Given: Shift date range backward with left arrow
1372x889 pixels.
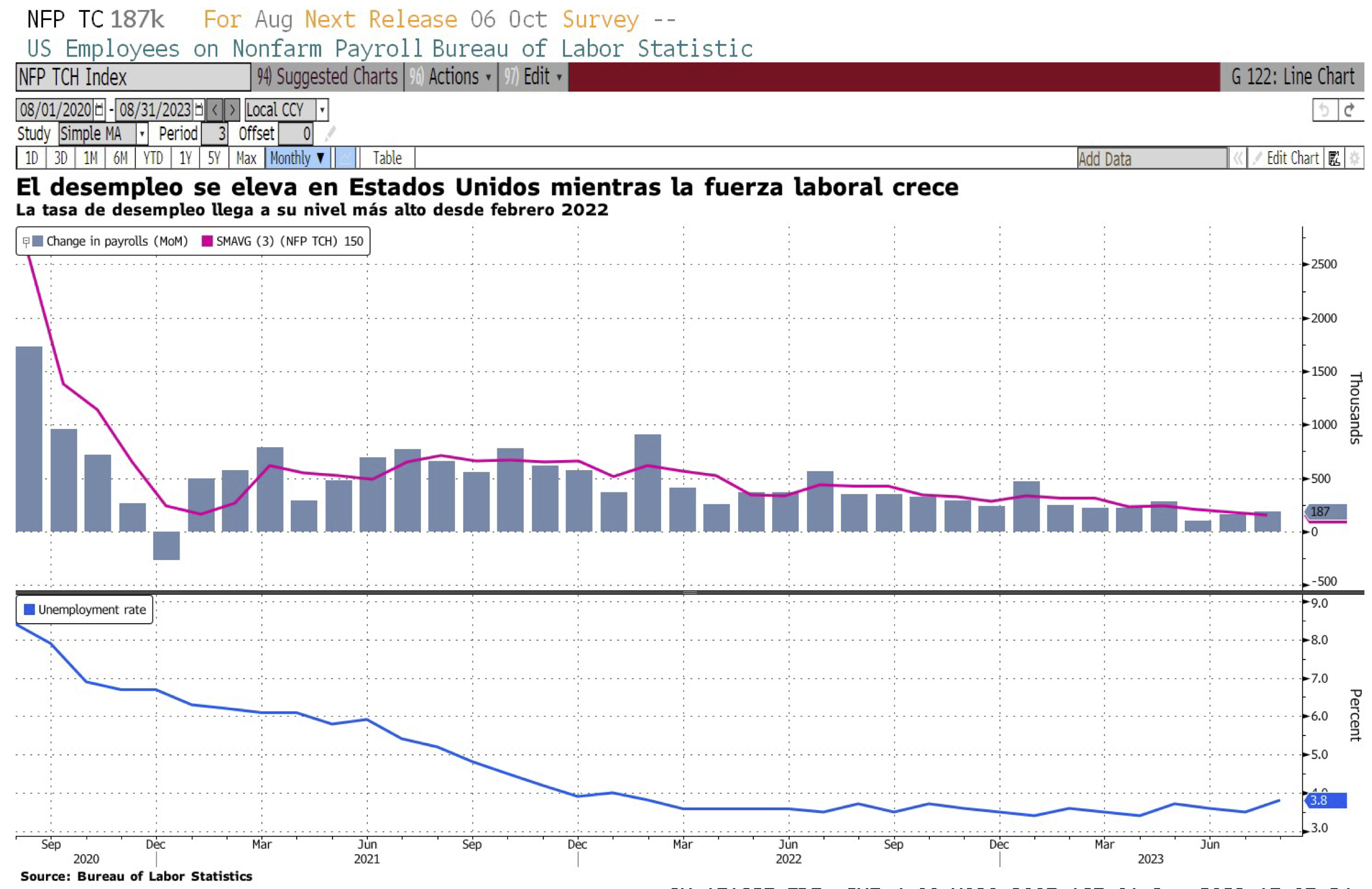Looking at the screenshot, I should pyautogui.click(x=215, y=109).
